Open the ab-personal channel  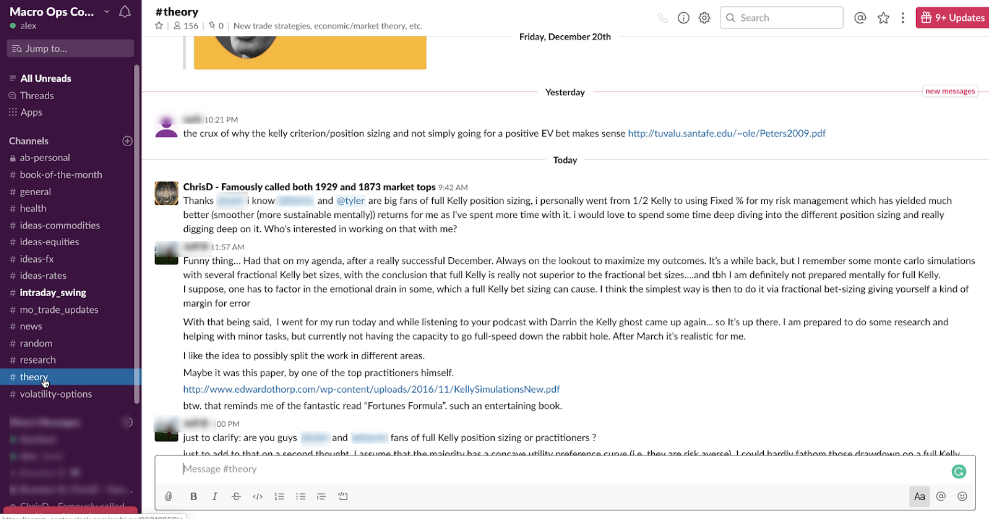45,158
